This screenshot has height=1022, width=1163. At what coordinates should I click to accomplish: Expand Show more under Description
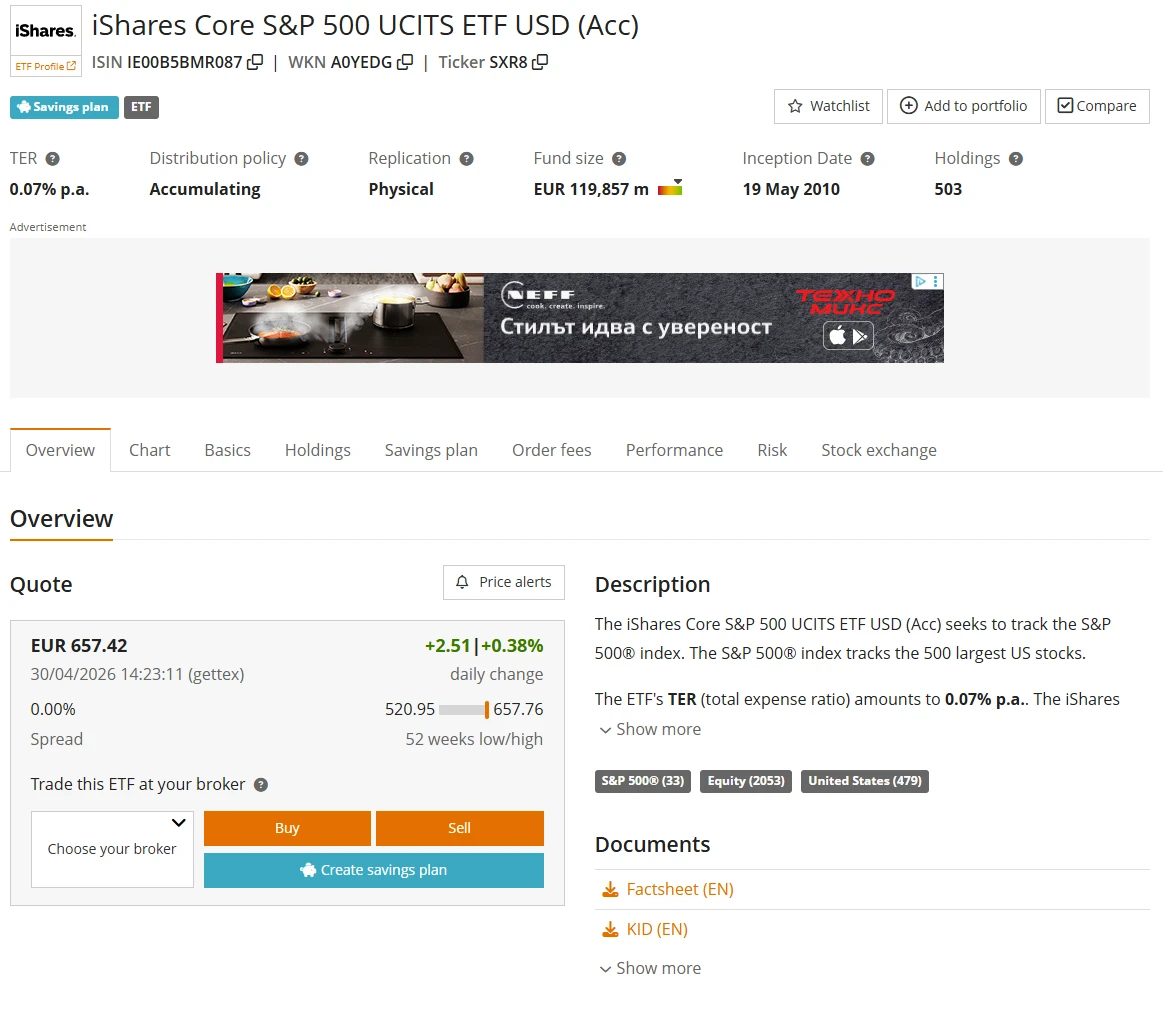[650, 729]
